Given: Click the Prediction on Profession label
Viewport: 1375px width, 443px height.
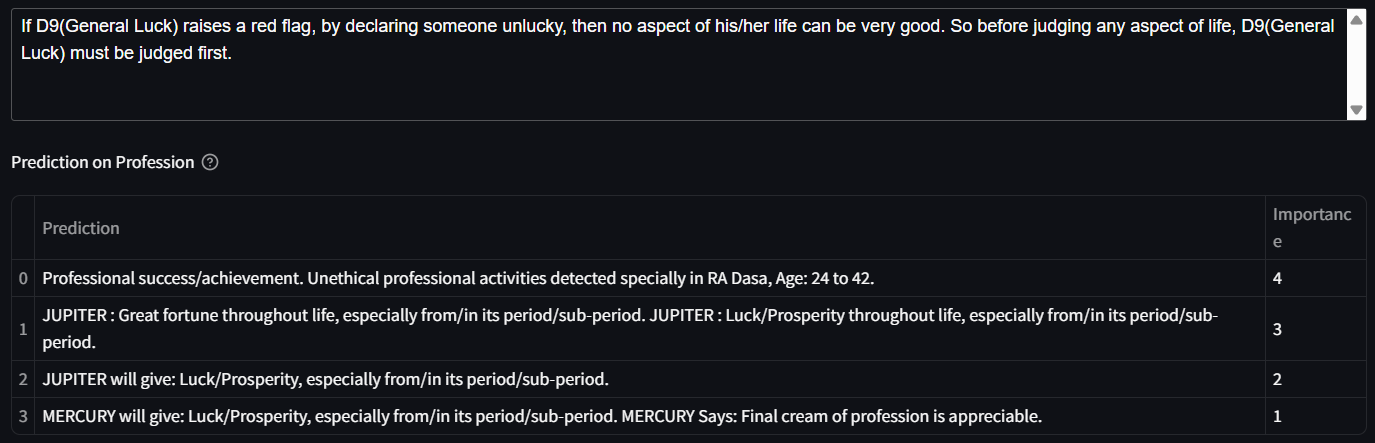Looking at the screenshot, I should pyautogui.click(x=102, y=162).
